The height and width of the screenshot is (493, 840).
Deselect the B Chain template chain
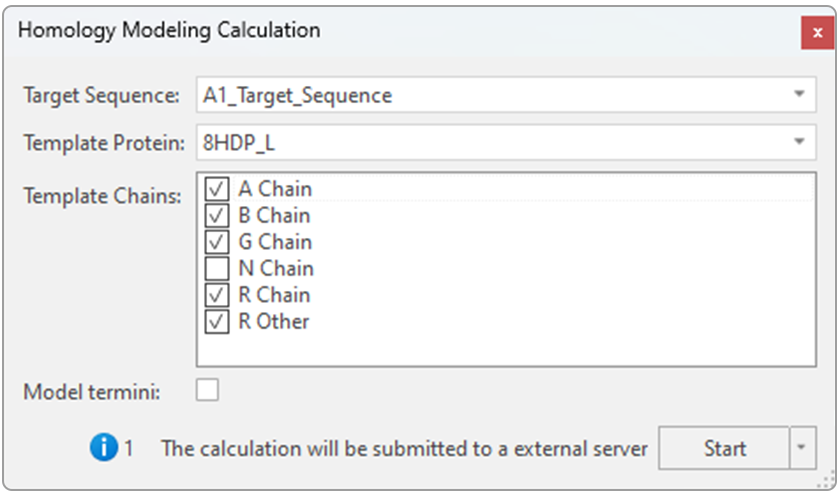click(x=217, y=216)
